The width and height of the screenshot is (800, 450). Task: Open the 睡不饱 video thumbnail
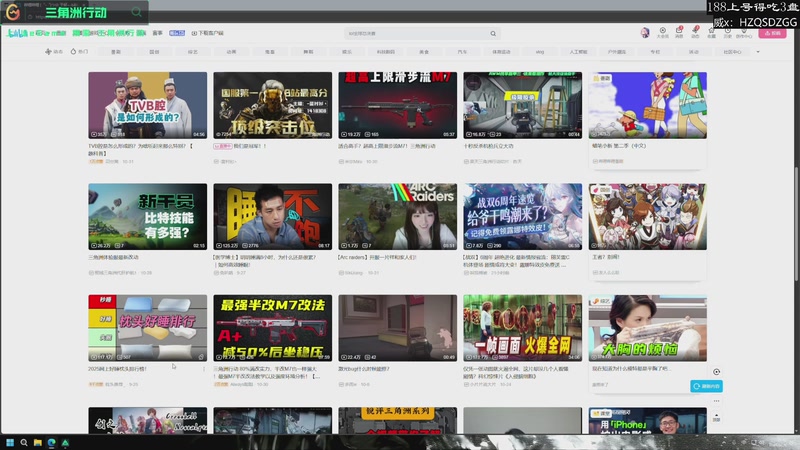click(x=272, y=217)
